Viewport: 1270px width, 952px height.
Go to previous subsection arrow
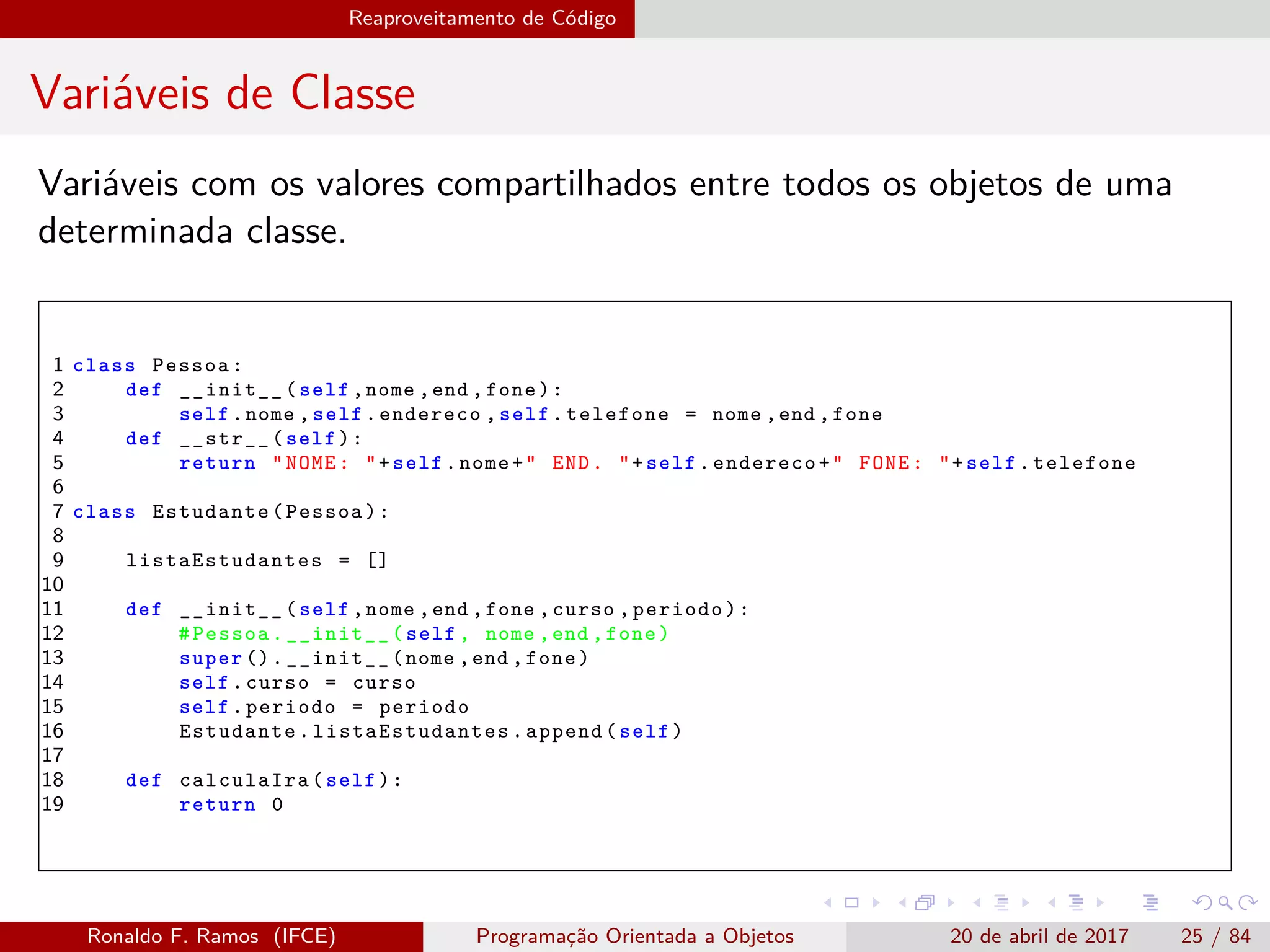click(x=977, y=902)
